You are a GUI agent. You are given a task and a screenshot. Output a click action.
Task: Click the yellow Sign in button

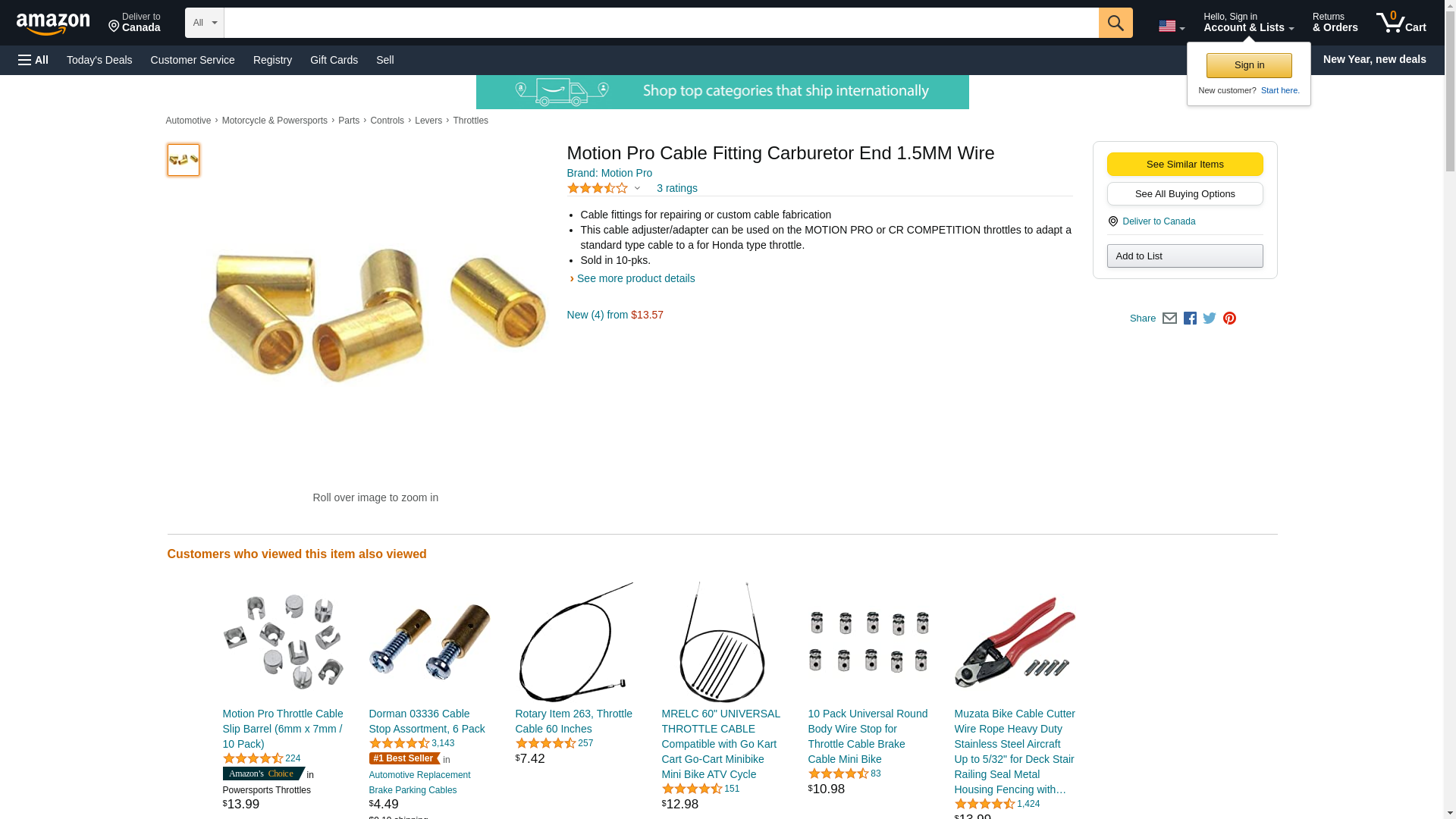click(x=1249, y=65)
